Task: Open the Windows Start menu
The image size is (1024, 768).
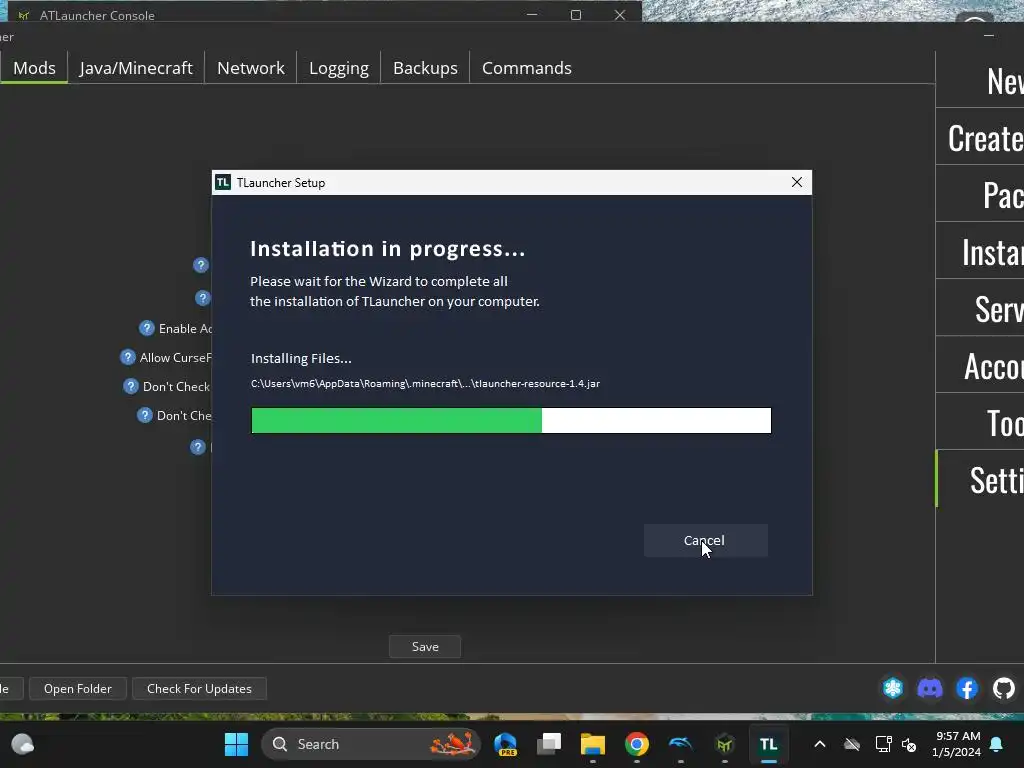Action: coord(236,744)
